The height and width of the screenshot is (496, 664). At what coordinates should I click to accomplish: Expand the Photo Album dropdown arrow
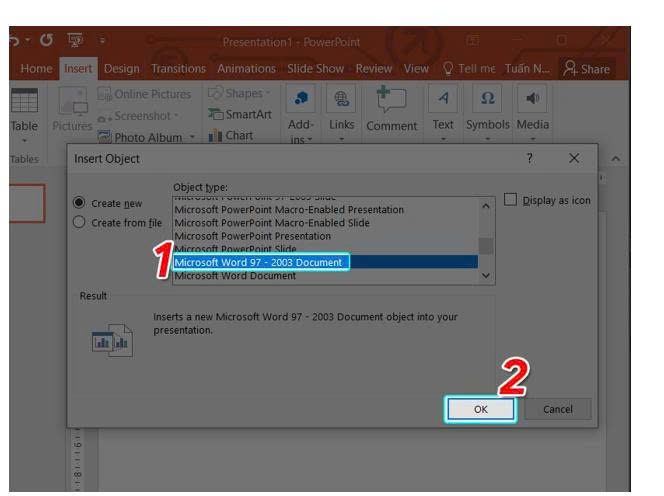[x=192, y=137]
